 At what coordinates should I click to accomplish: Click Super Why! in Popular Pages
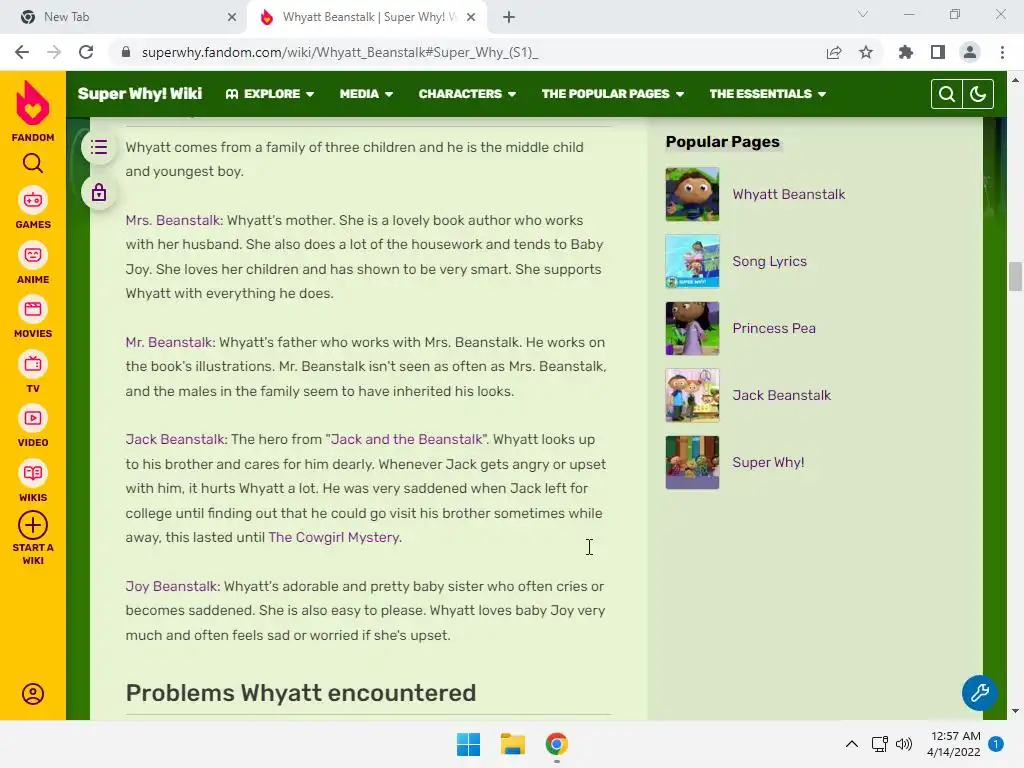tap(768, 462)
